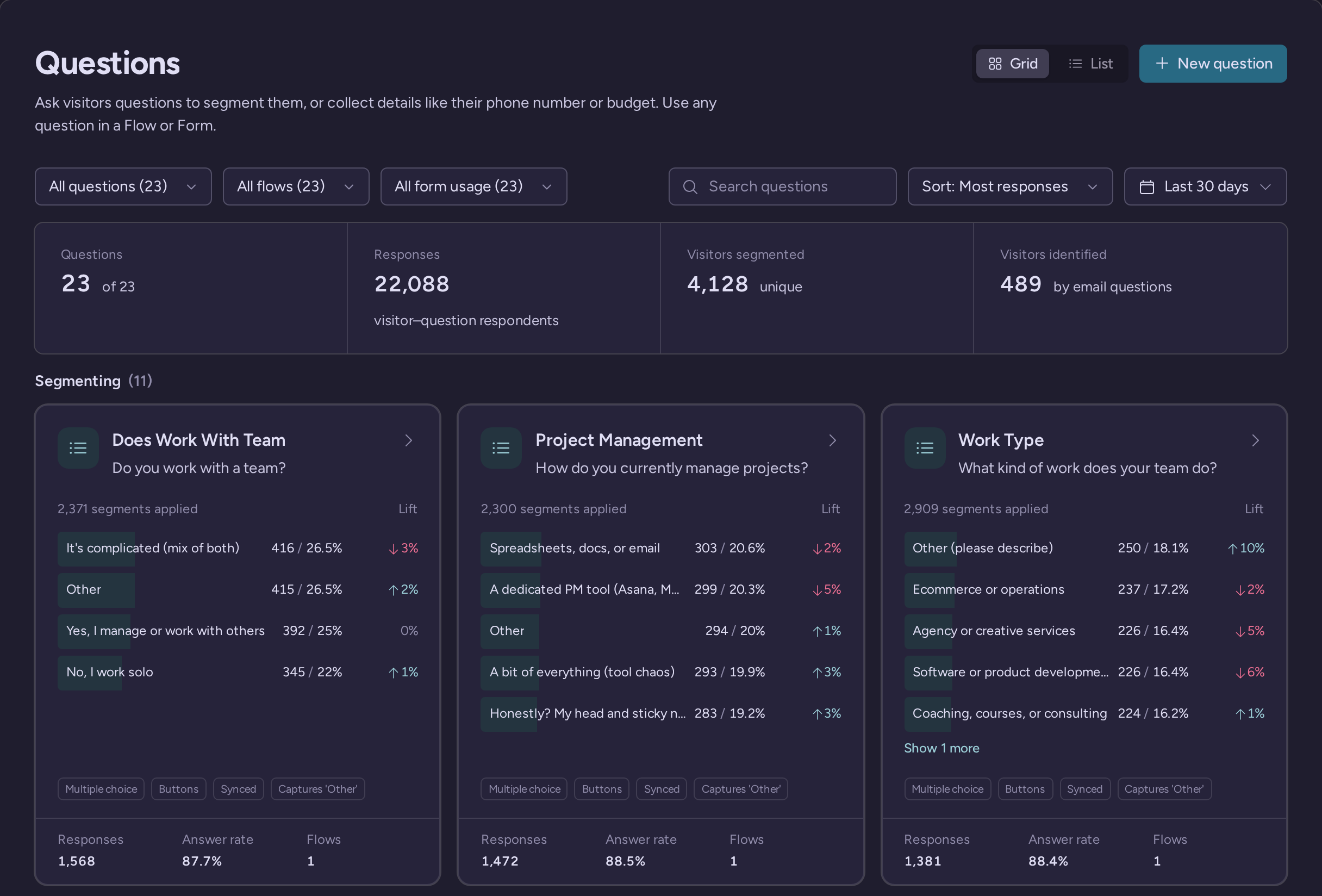Click the Work Type list icon

(x=925, y=449)
